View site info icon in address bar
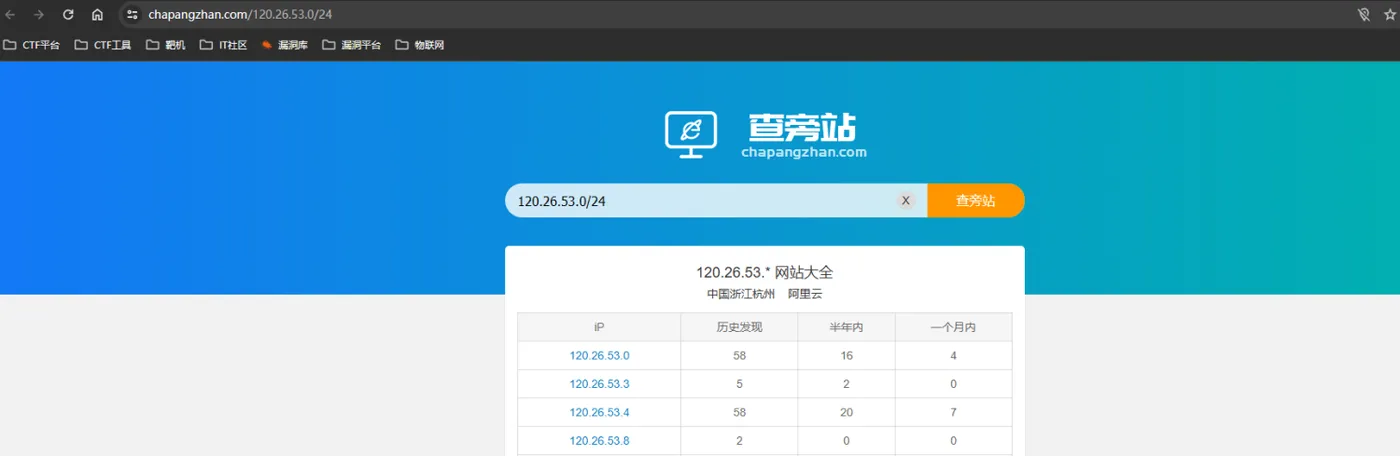Image resolution: width=1400 pixels, height=456 pixels. click(131, 15)
